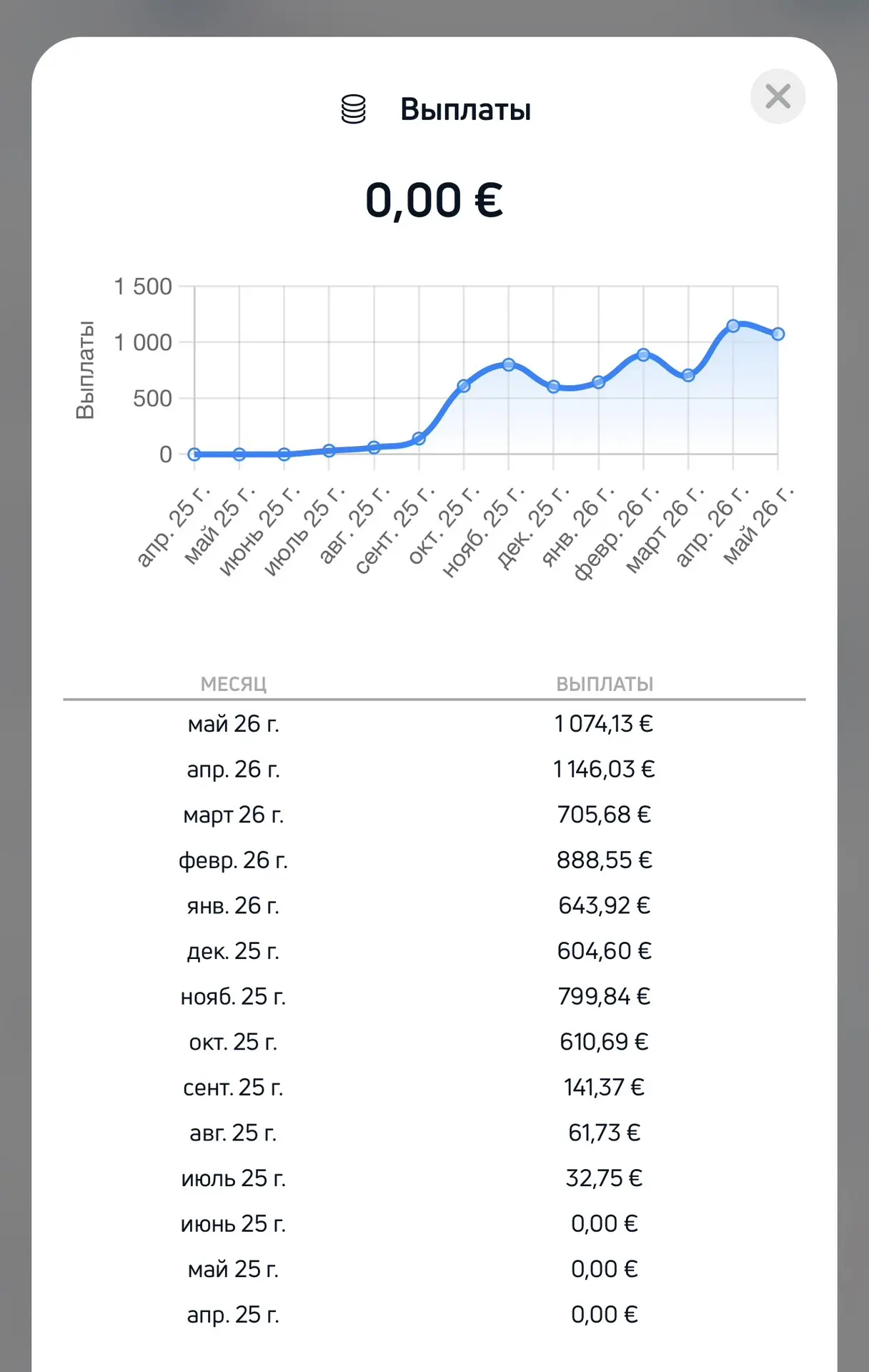Click the coins stack icon beside Выплаты
Viewport: 869px width, 1372px height.
pyautogui.click(x=353, y=109)
